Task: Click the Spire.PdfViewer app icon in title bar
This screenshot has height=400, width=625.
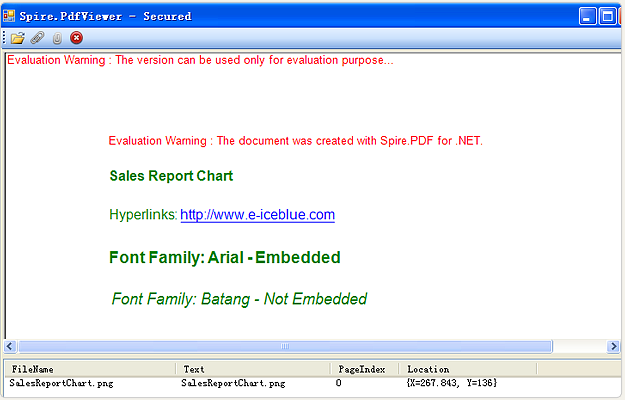Action: 9,16
